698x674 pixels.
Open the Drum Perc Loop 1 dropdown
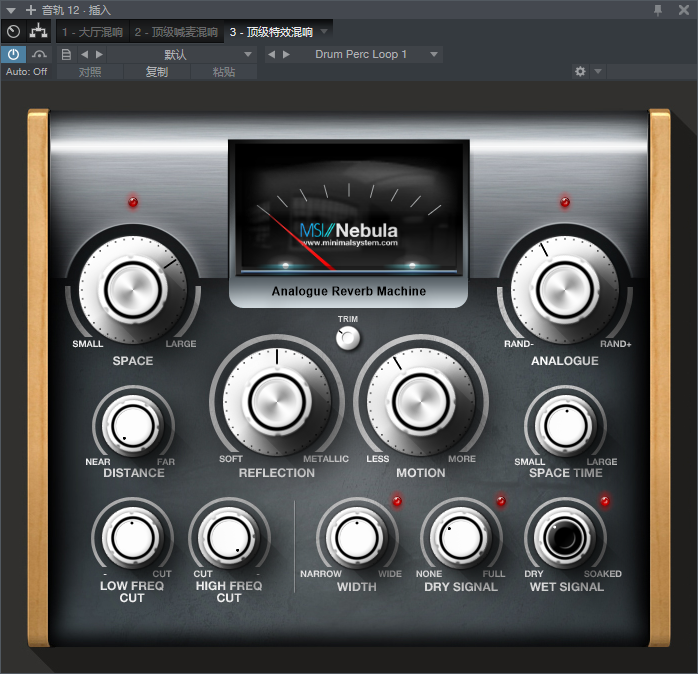click(369, 55)
